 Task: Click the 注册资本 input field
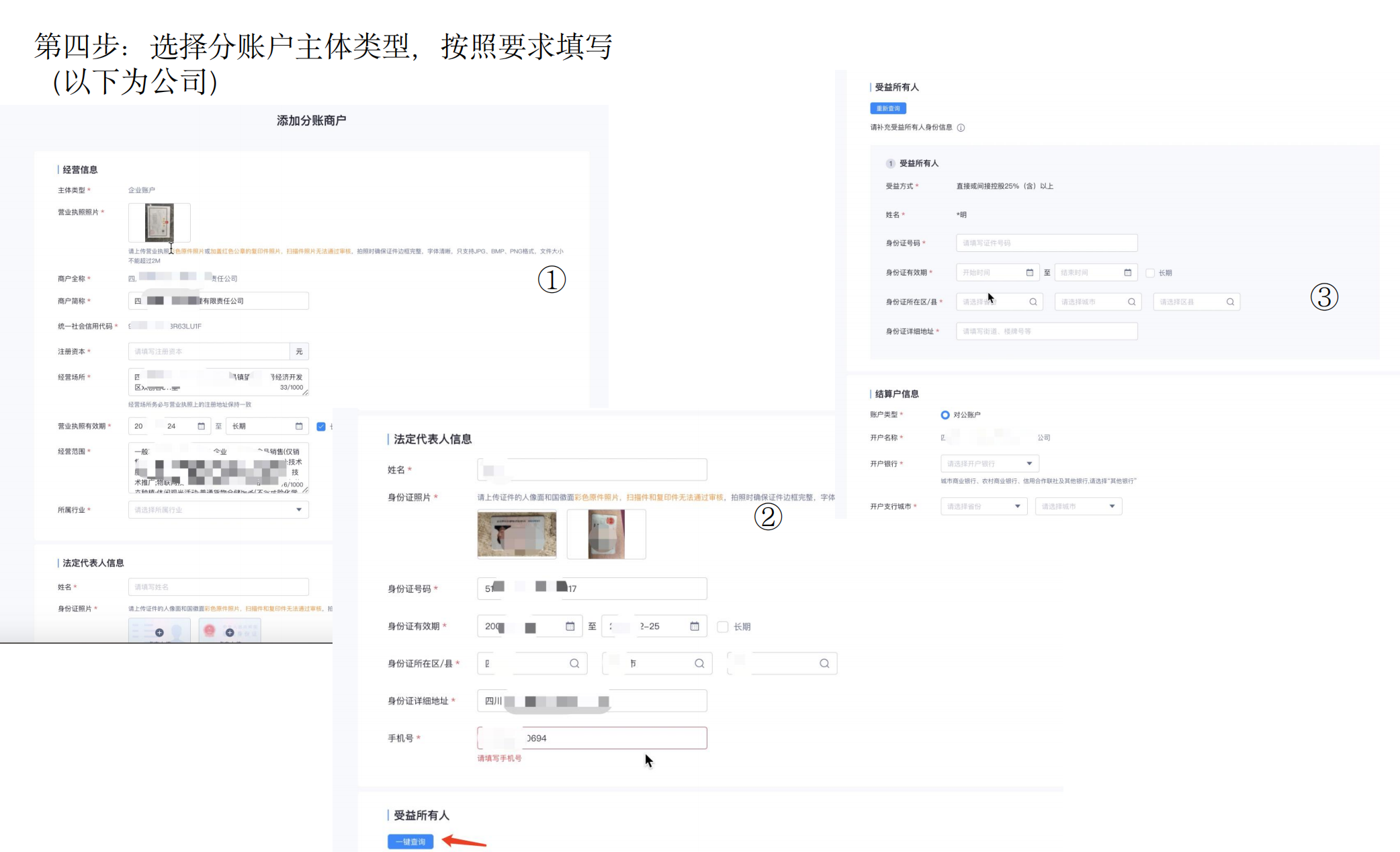click(x=209, y=351)
